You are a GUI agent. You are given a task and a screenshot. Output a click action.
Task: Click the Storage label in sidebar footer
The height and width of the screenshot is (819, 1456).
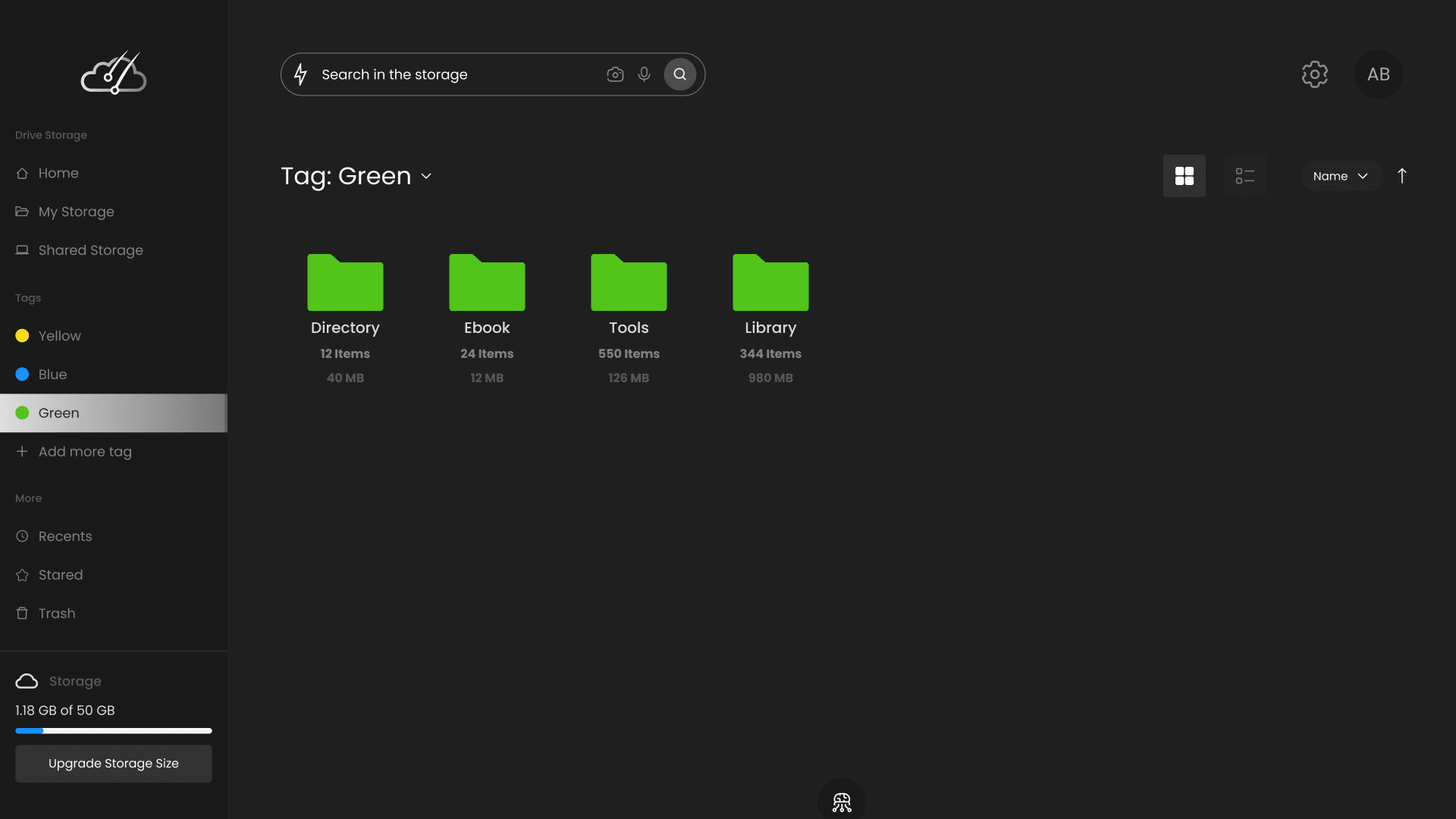pyautogui.click(x=75, y=681)
